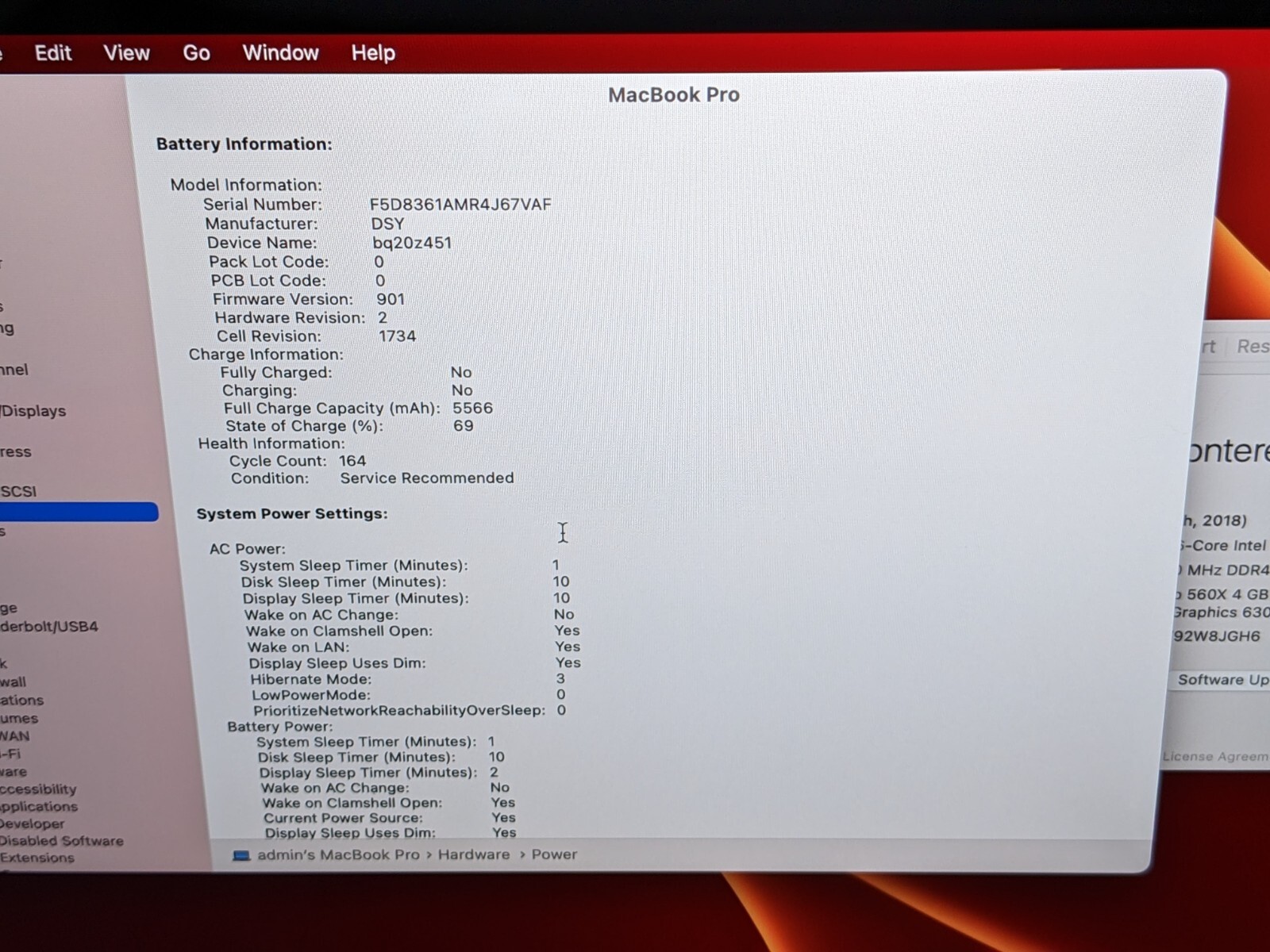Click the MacBook Pro window title
Viewport: 1270px width, 952px height.
[x=674, y=94]
